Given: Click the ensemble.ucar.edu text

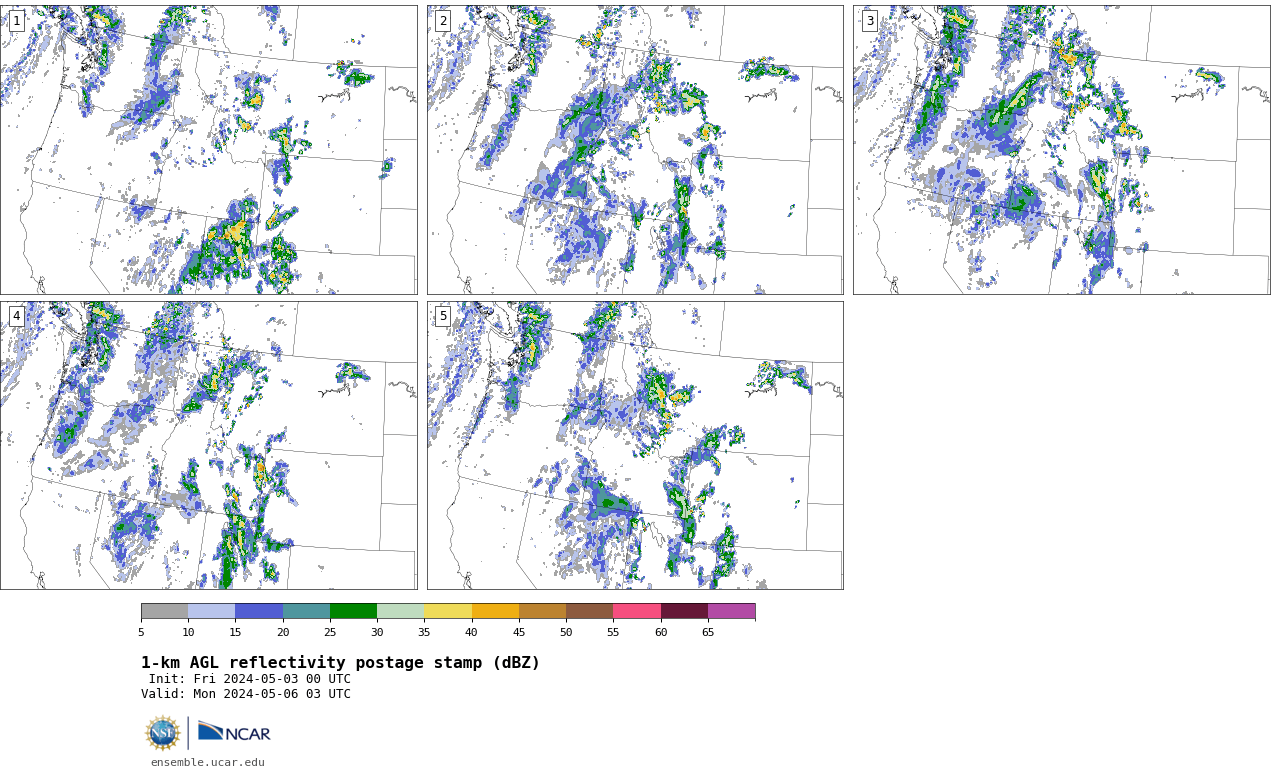Looking at the screenshot, I should pos(208,763).
